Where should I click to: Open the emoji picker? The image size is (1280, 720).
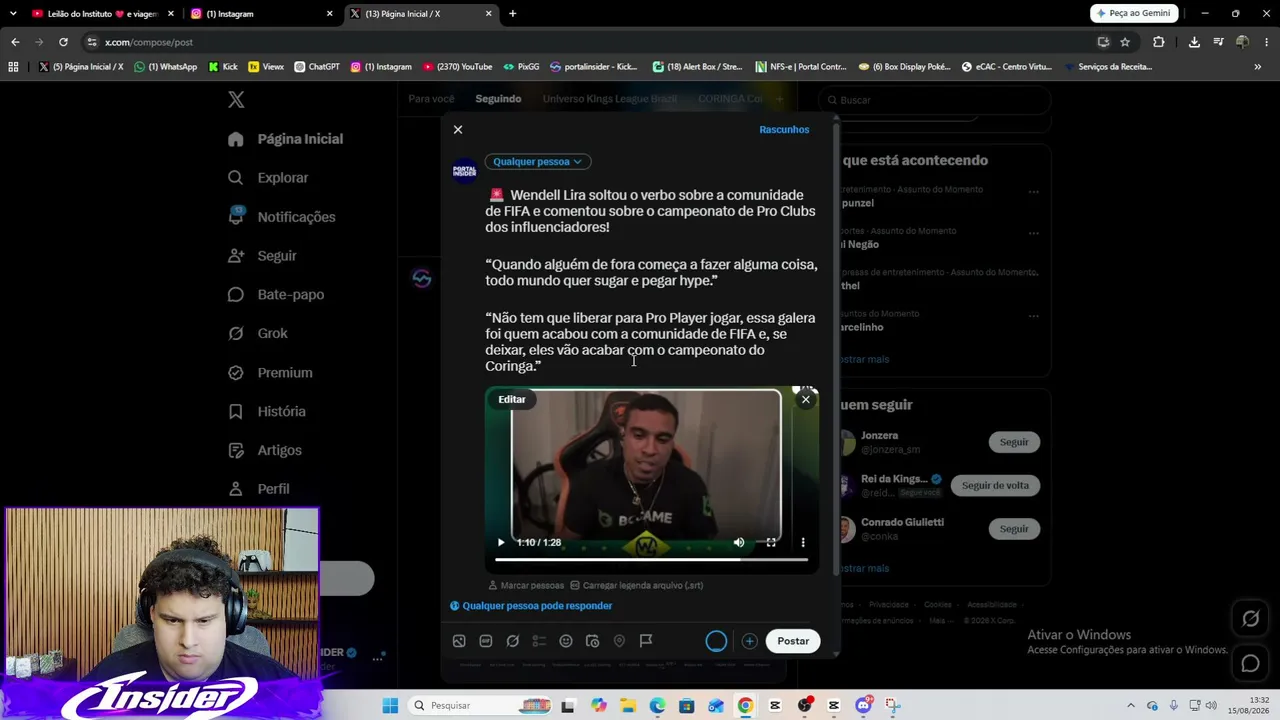pos(566,641)
